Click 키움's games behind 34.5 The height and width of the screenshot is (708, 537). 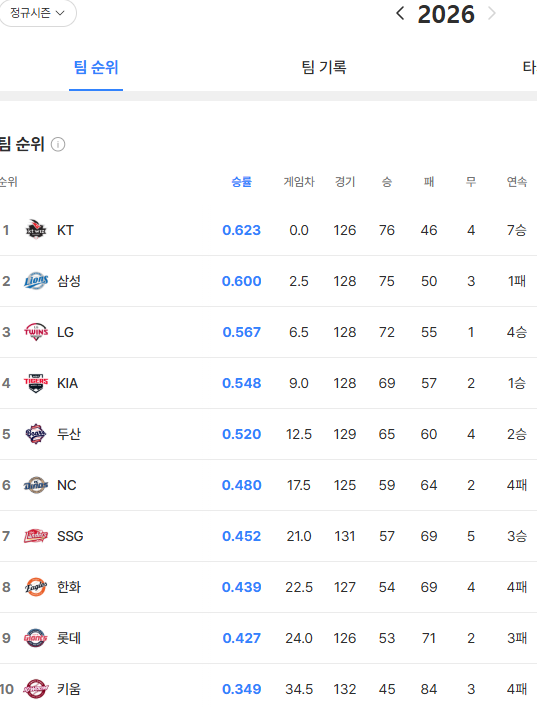(299, 689)
